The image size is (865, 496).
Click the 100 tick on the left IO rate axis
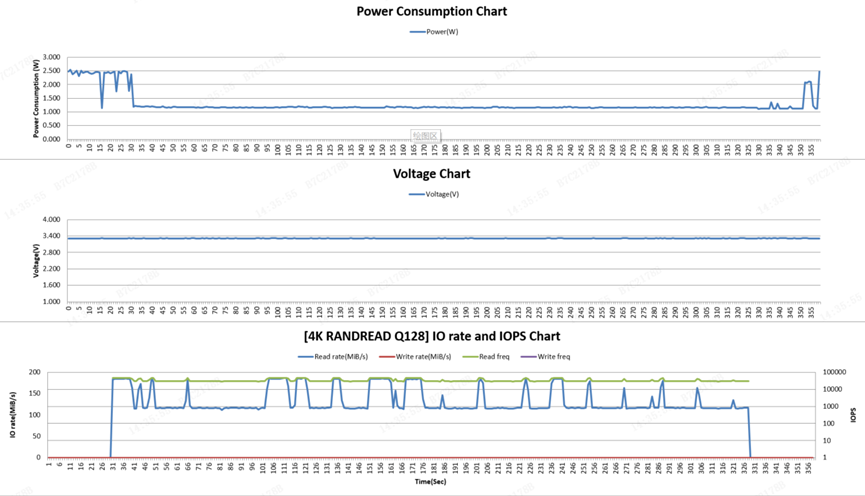[x=35, y=415]
